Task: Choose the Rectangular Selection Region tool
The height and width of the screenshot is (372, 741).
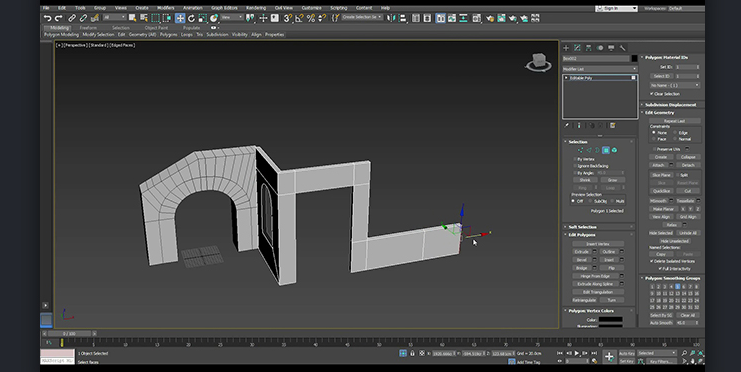Action: pos(155,18)
